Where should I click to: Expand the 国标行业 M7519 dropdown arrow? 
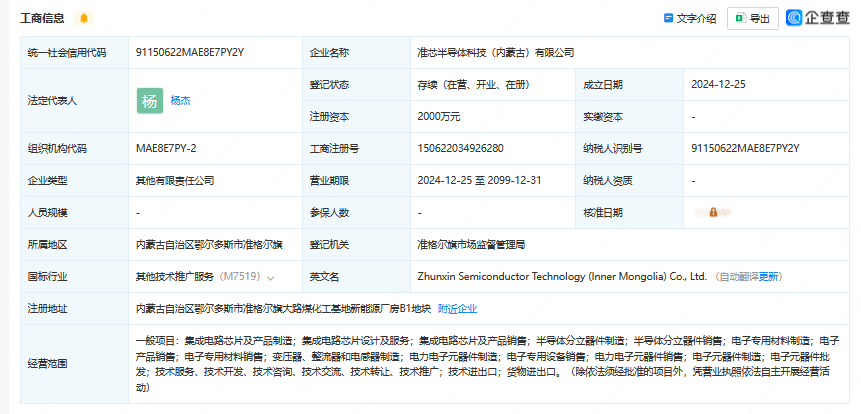pyautogui.click(x=271, y=278)
